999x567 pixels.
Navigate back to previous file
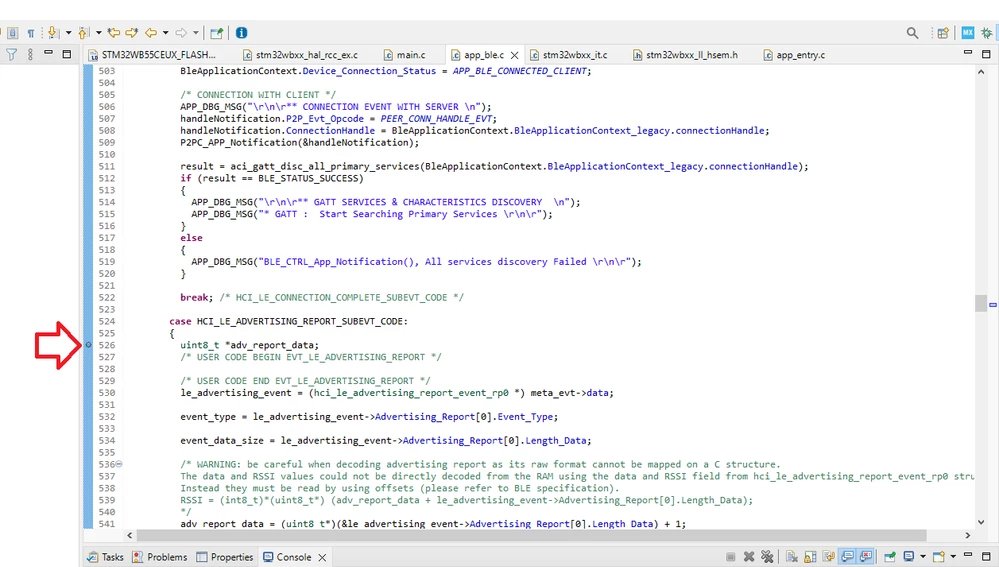151,32
